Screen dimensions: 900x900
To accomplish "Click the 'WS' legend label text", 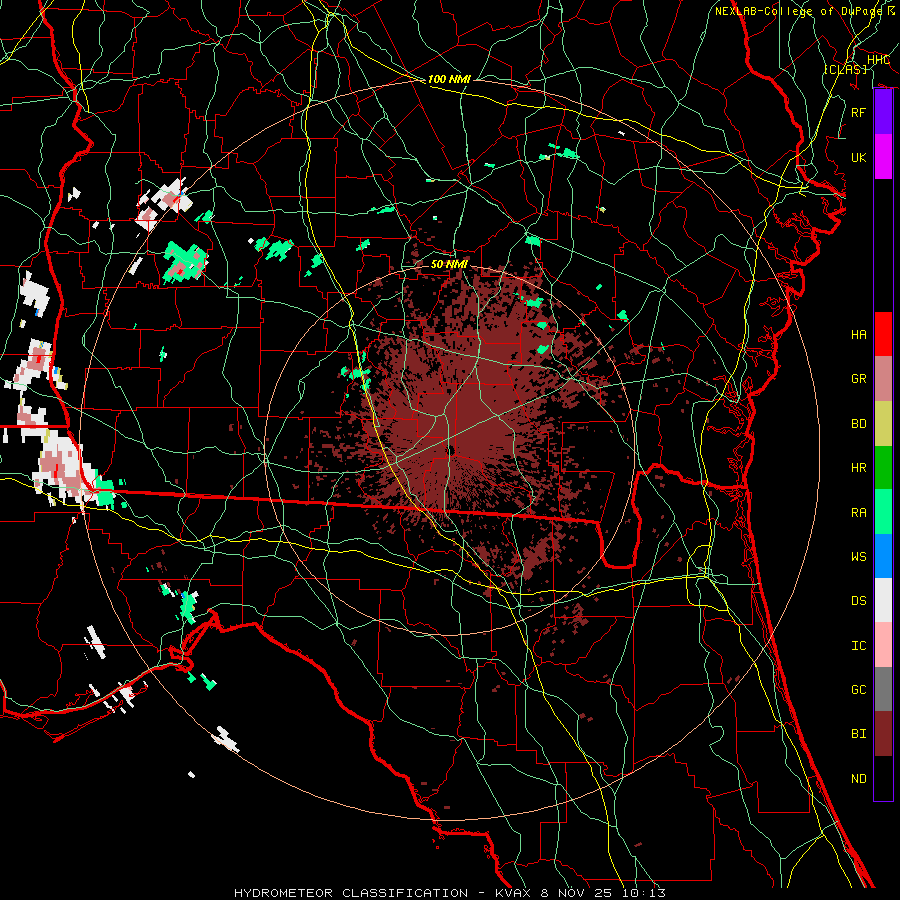I will coord(859,557).
